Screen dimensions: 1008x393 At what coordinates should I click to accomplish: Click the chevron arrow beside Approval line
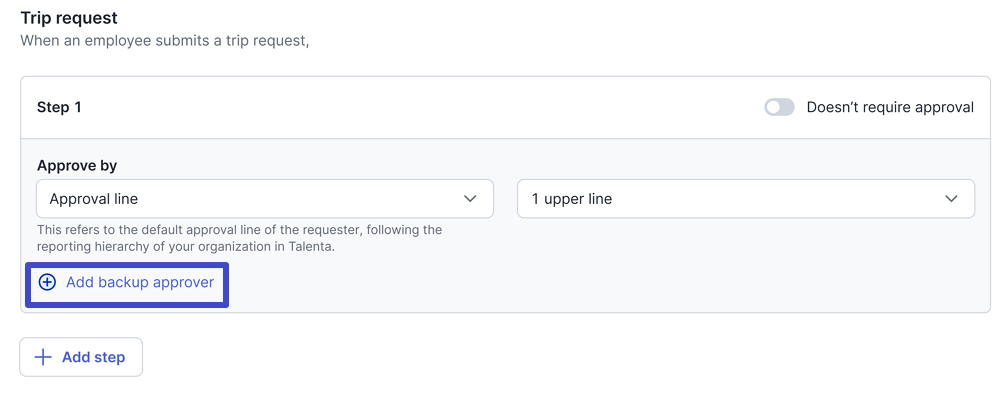click(471, 199)
